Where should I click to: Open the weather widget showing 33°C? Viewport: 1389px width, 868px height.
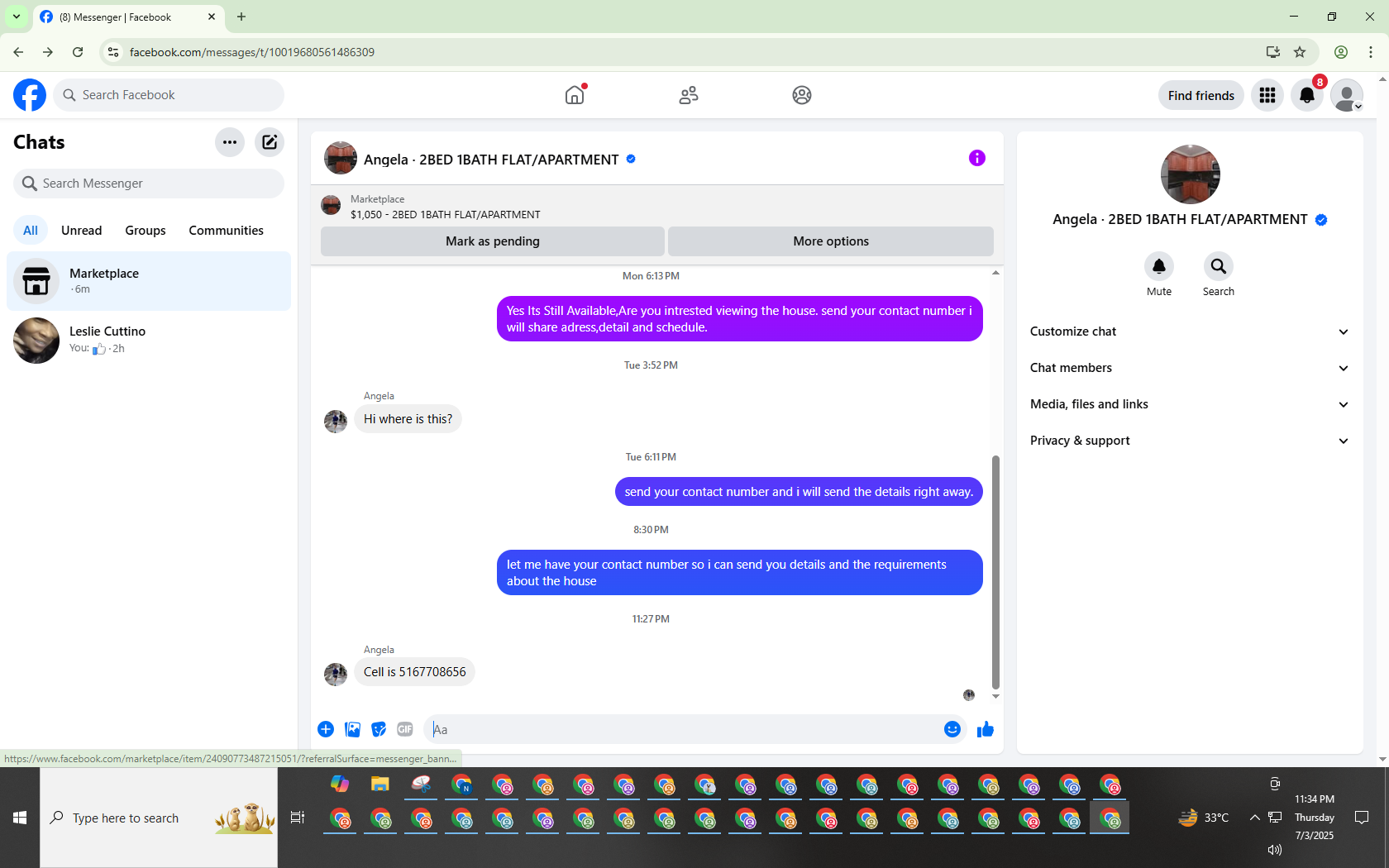pos(1204,818)
